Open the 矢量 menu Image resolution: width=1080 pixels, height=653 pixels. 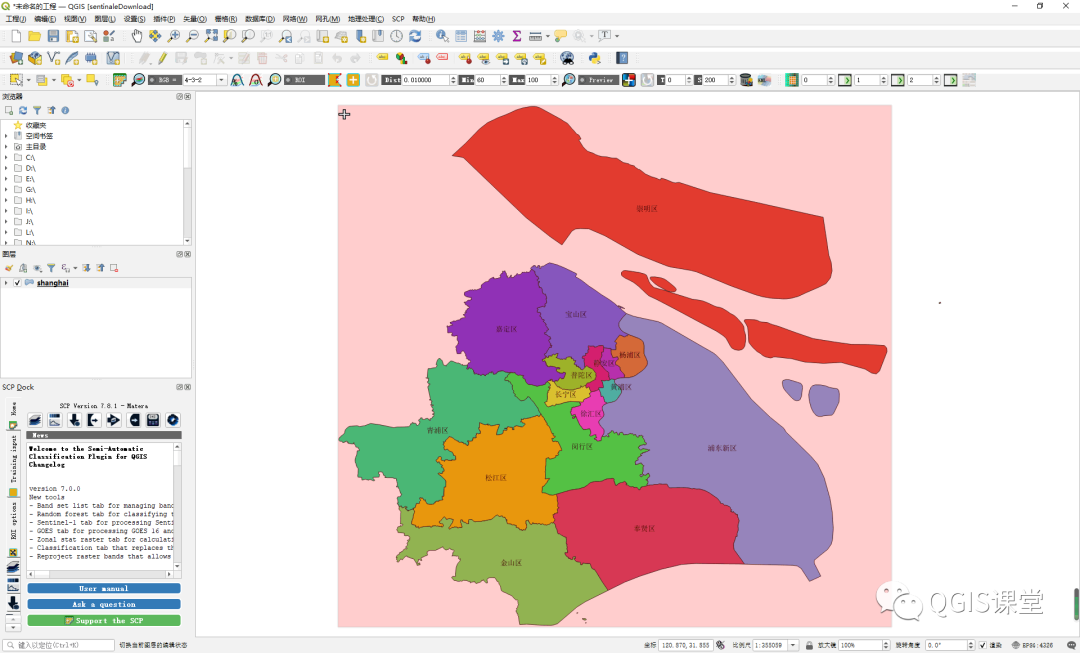pyautogui.click(x=195, y=19)
